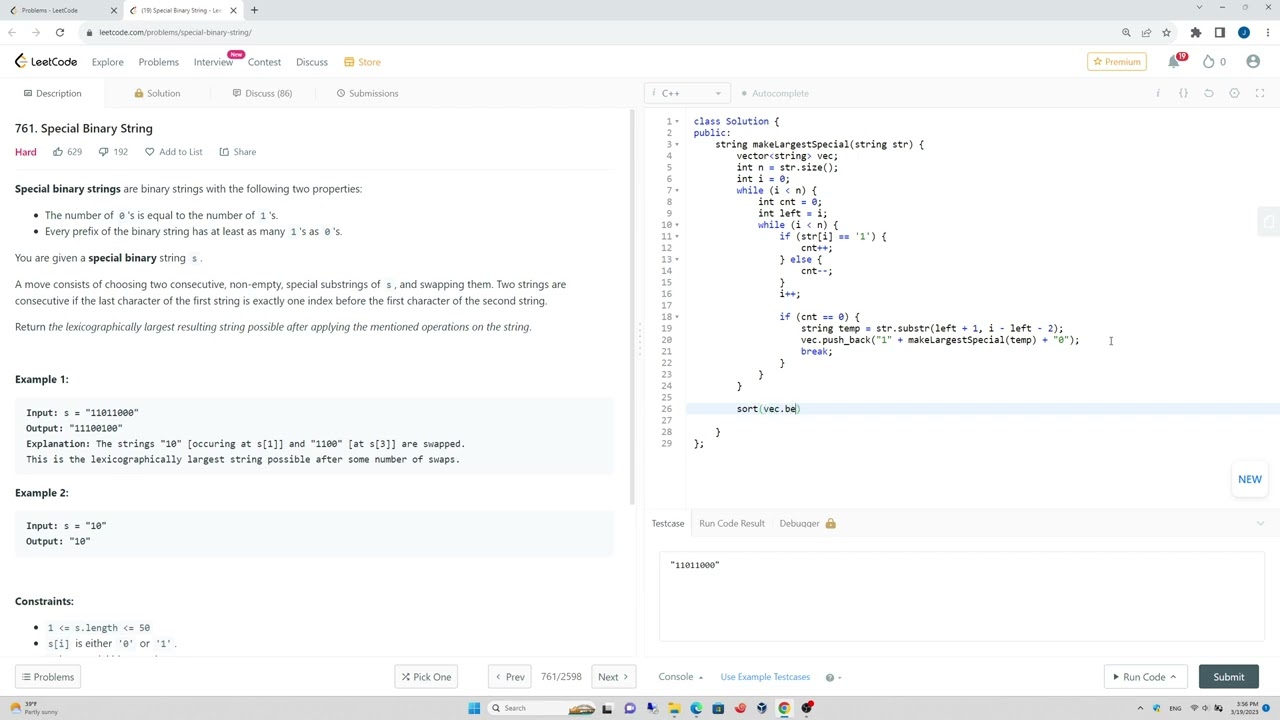
Task: Show hidden system tray icons
Action: pos(1141,708)
